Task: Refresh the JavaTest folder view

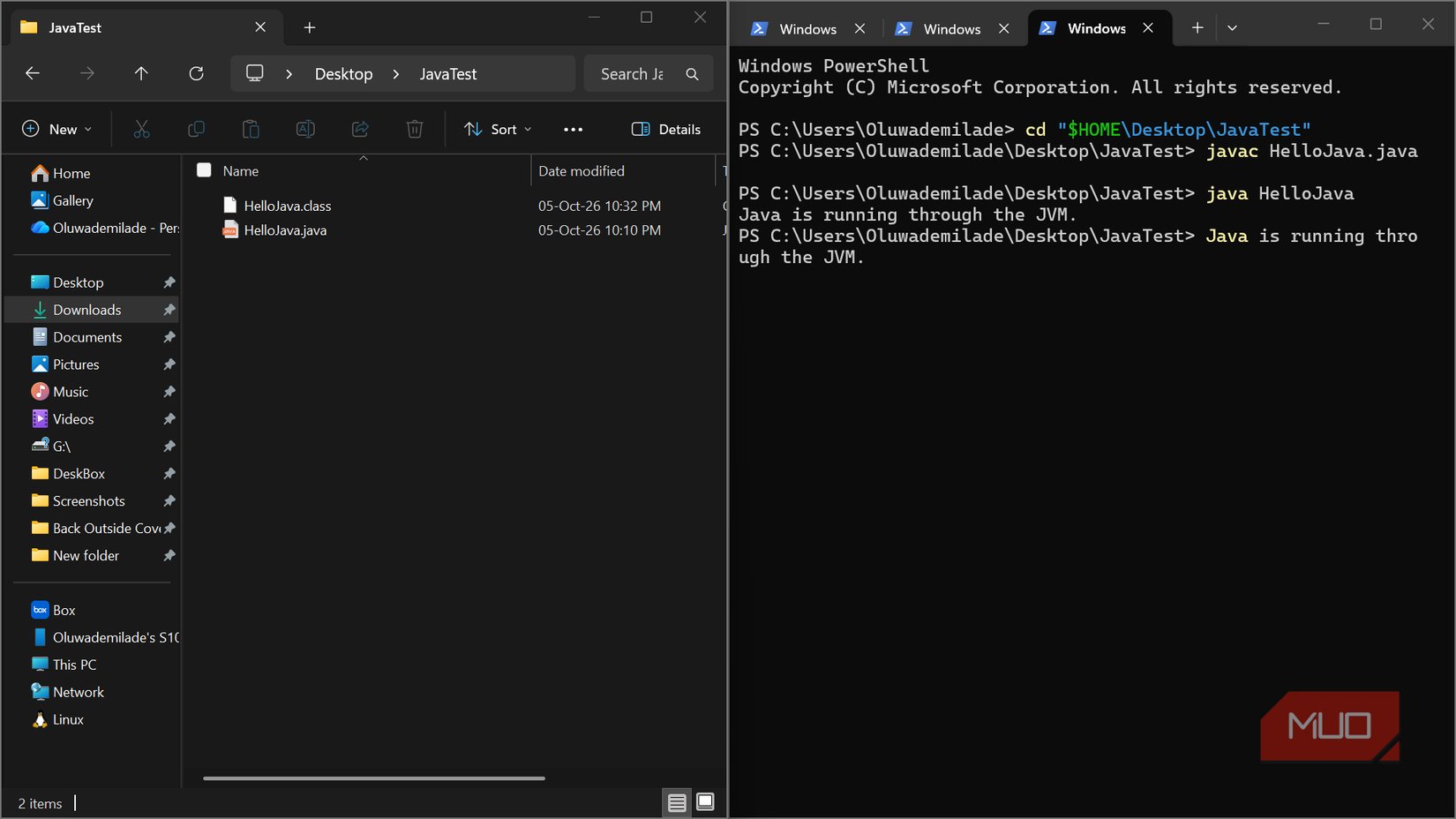Action: (196, 73)
